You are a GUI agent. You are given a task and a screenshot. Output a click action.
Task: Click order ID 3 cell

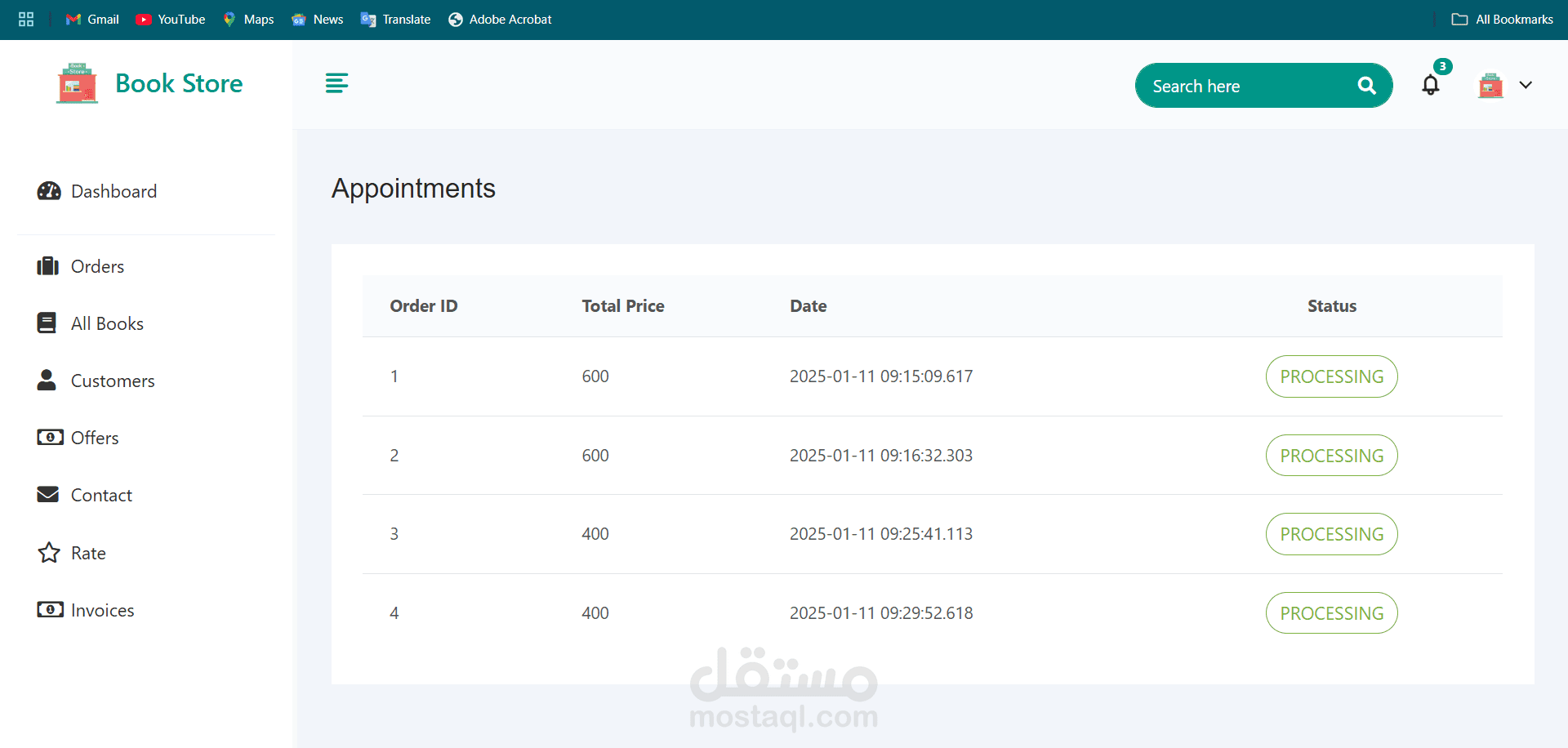(x=394, y=534)
